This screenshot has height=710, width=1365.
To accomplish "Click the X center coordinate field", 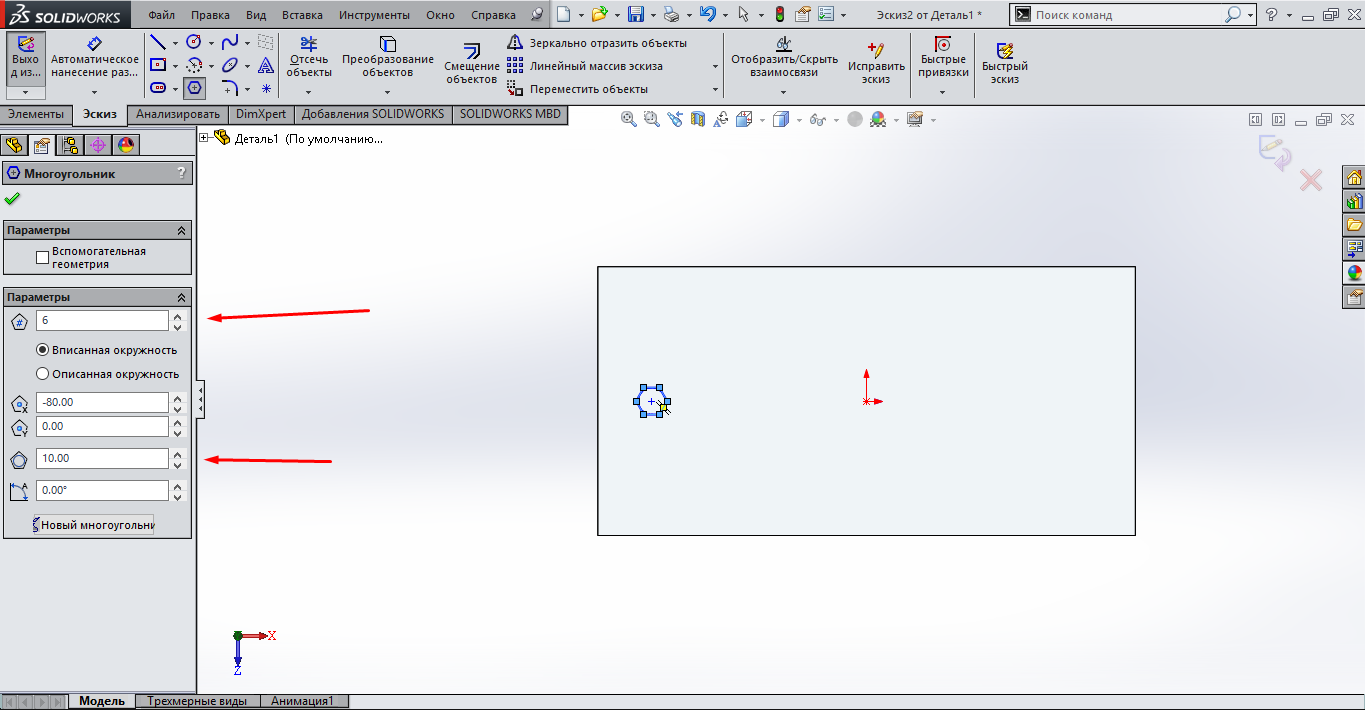I will [102, 402].
